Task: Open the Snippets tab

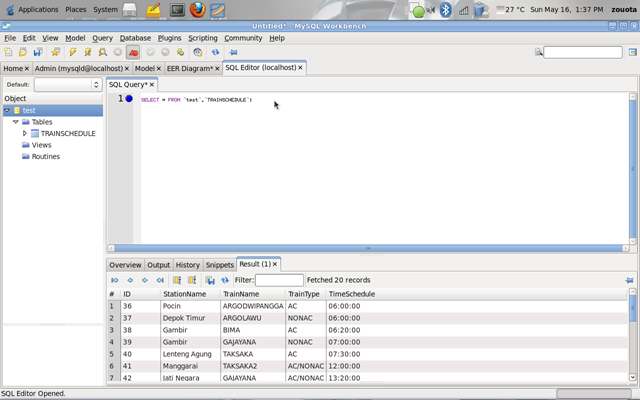Action: point(220,265)
